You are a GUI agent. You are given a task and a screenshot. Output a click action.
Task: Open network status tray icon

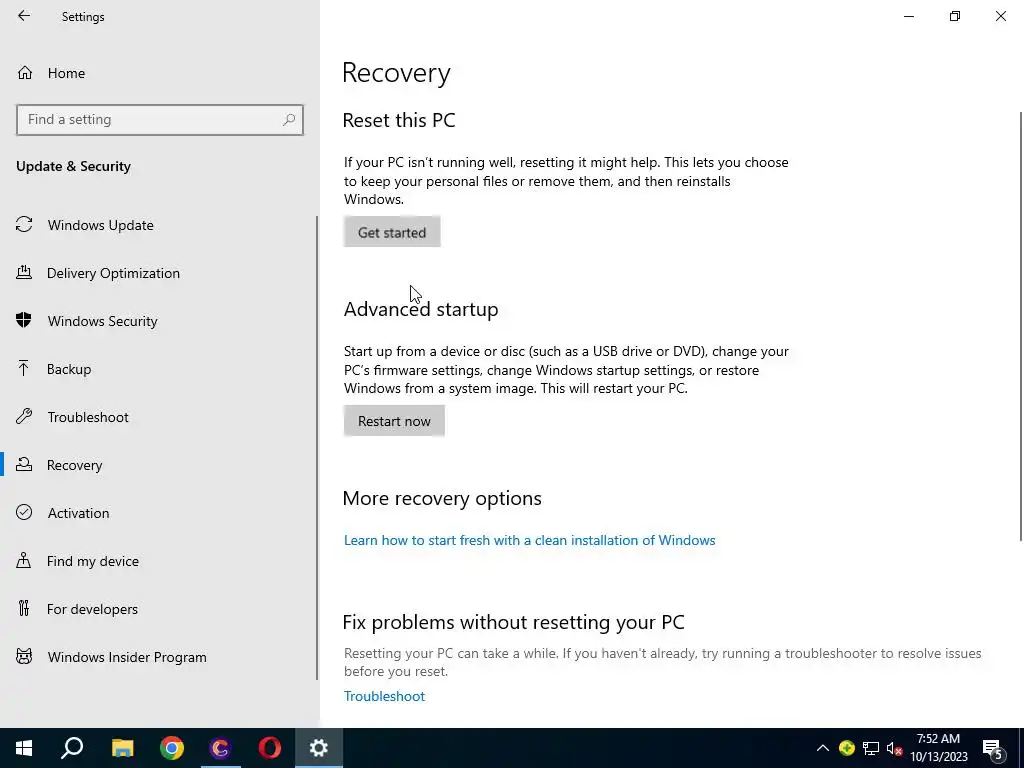click(x=871, y=748)
